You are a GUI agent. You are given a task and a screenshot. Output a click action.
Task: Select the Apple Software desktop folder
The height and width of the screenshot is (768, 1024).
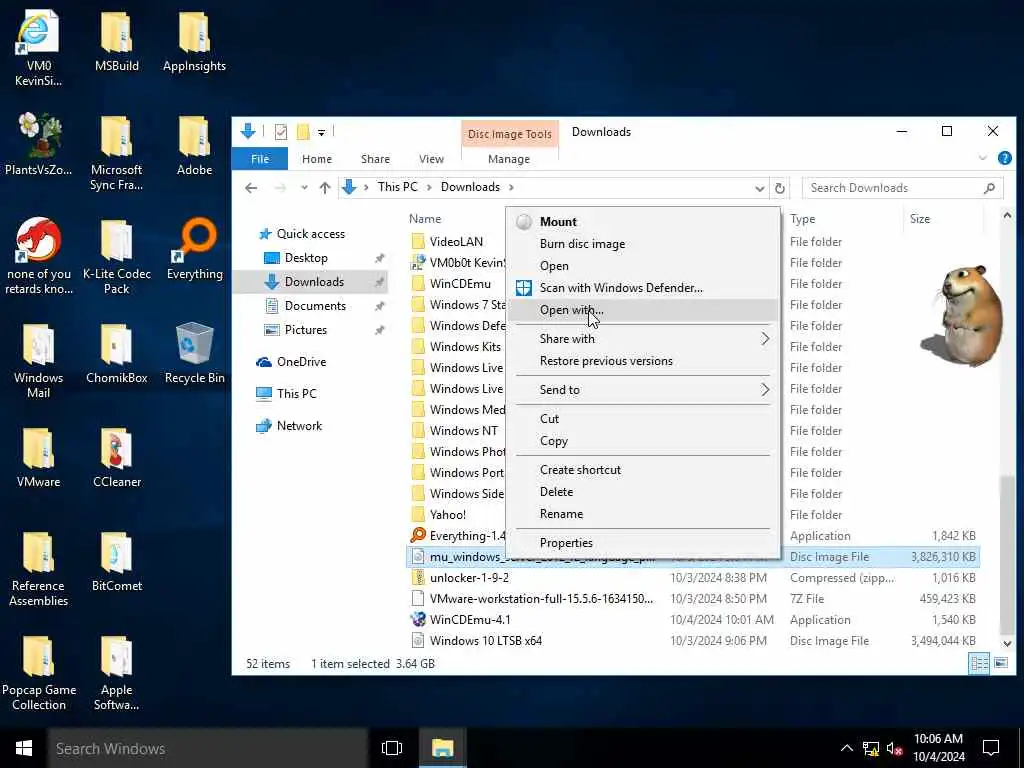[x=116, y=672]
